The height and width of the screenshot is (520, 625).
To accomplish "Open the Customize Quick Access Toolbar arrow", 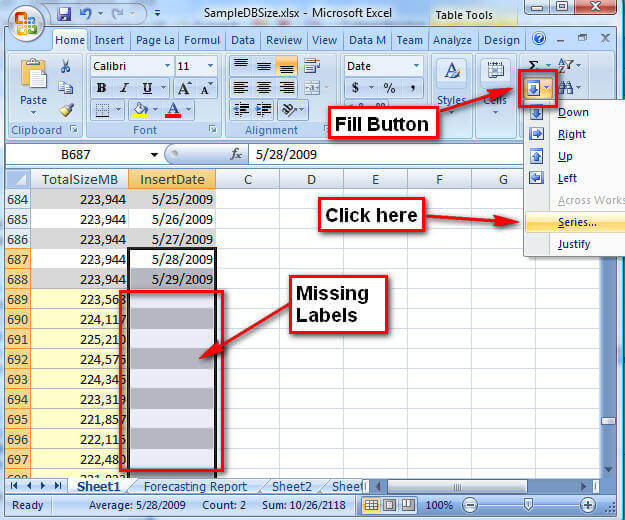I will click(157, 14).
